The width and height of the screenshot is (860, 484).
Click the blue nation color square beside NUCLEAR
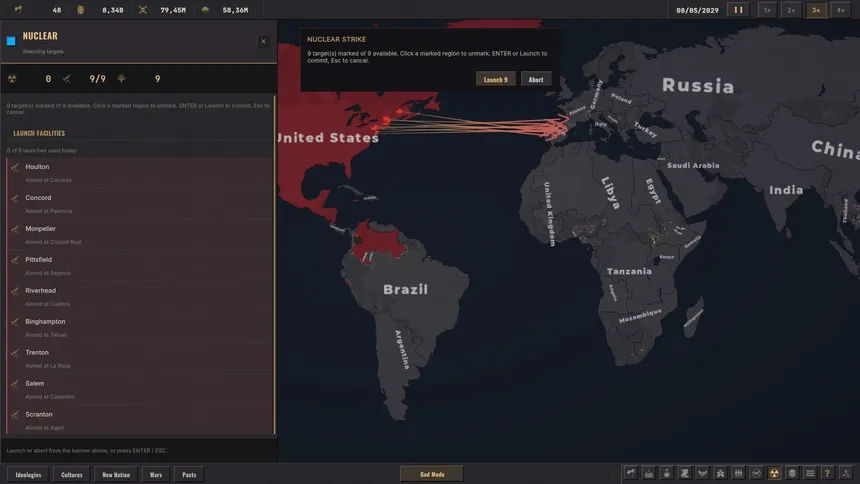(x=11, y=41)
